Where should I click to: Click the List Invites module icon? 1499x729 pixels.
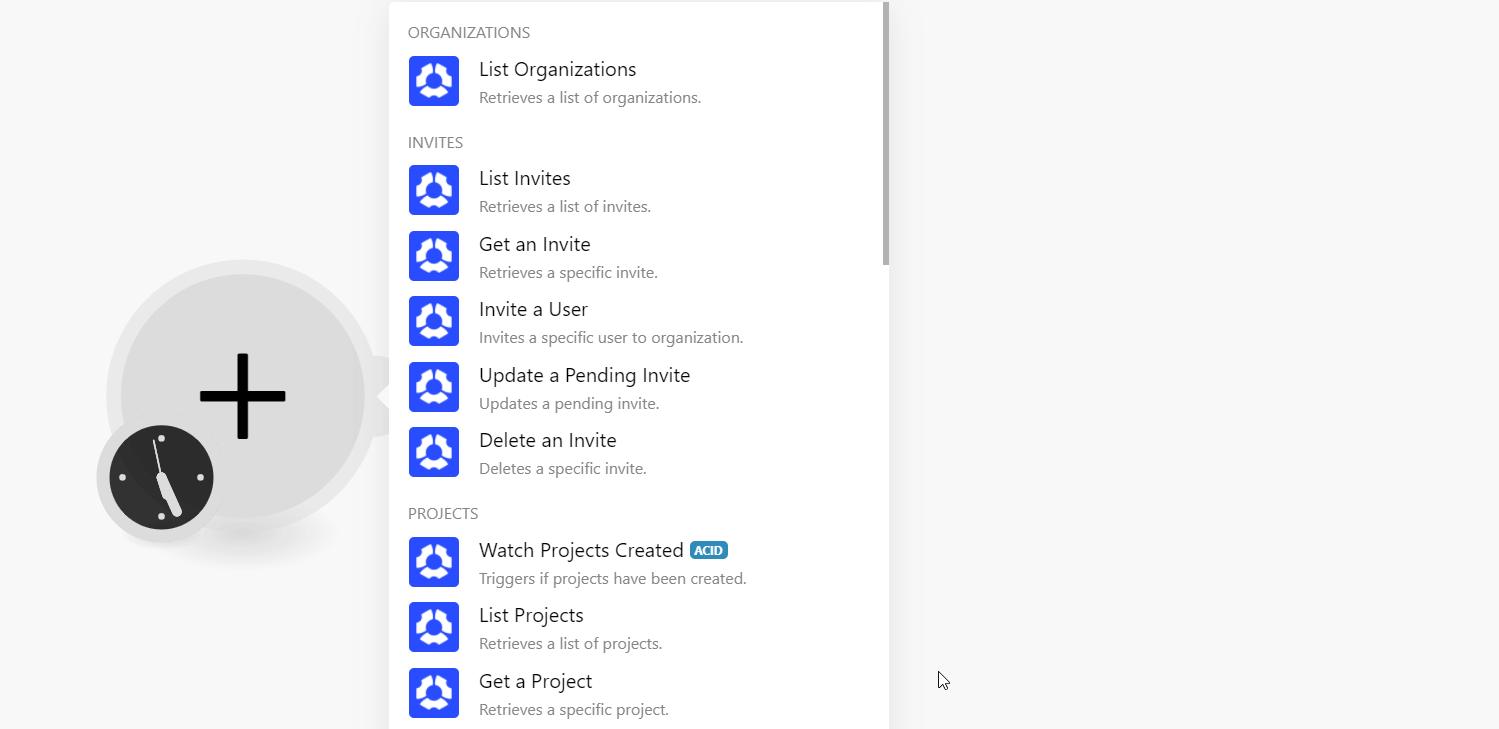433,190
